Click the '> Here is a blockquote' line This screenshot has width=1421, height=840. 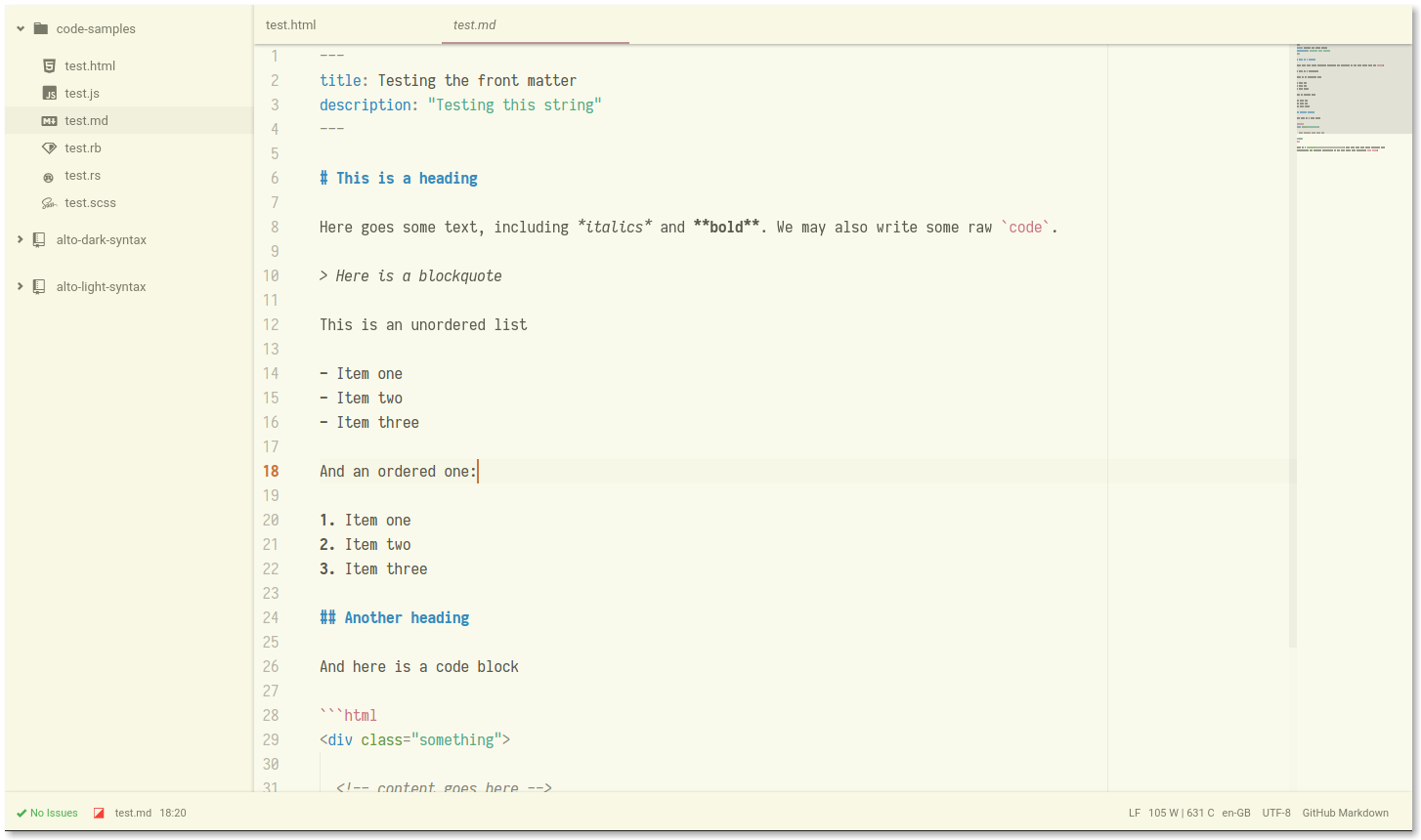(x=410, y=275)
